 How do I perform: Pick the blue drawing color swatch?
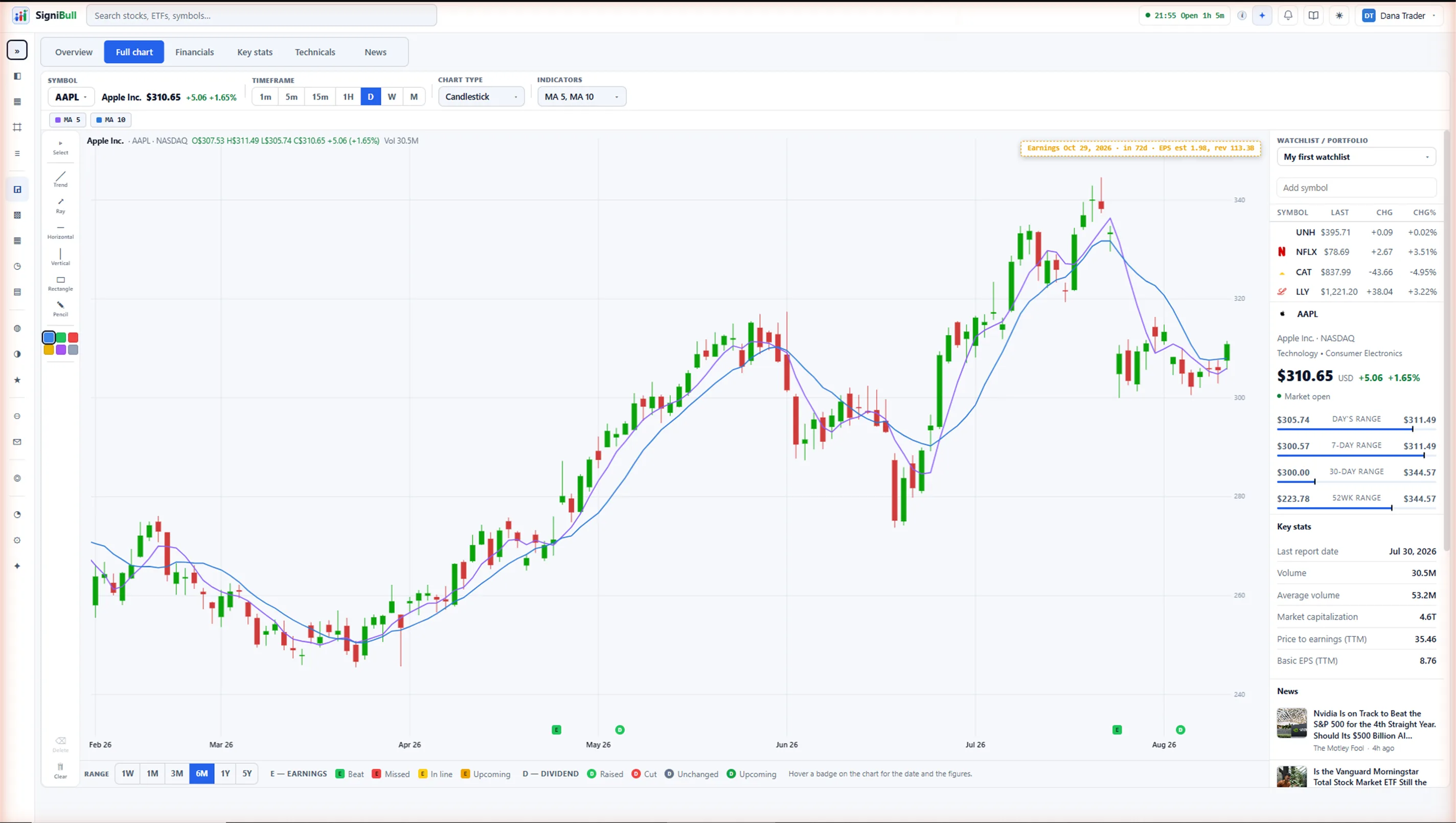(x=49, y=337)
